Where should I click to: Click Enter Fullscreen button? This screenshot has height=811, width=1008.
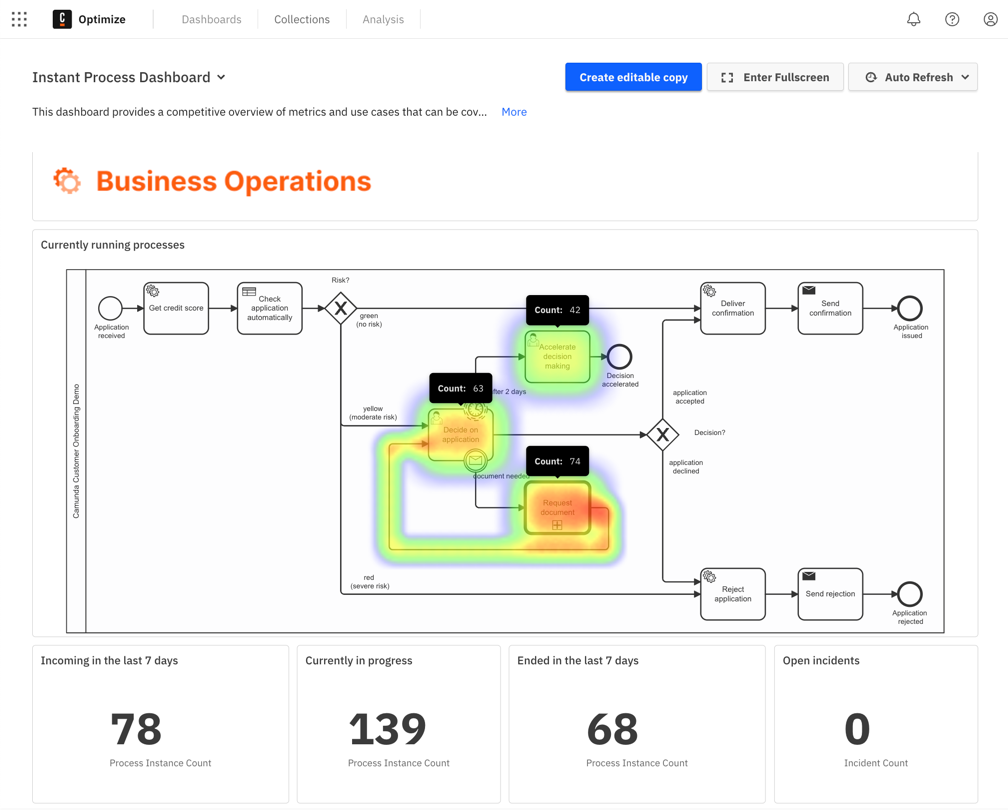coord(775,77)
